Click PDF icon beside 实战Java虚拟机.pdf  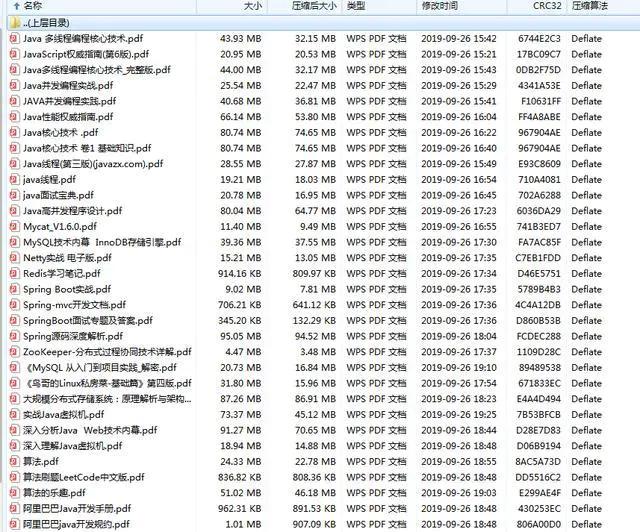[x=14, y=414]
